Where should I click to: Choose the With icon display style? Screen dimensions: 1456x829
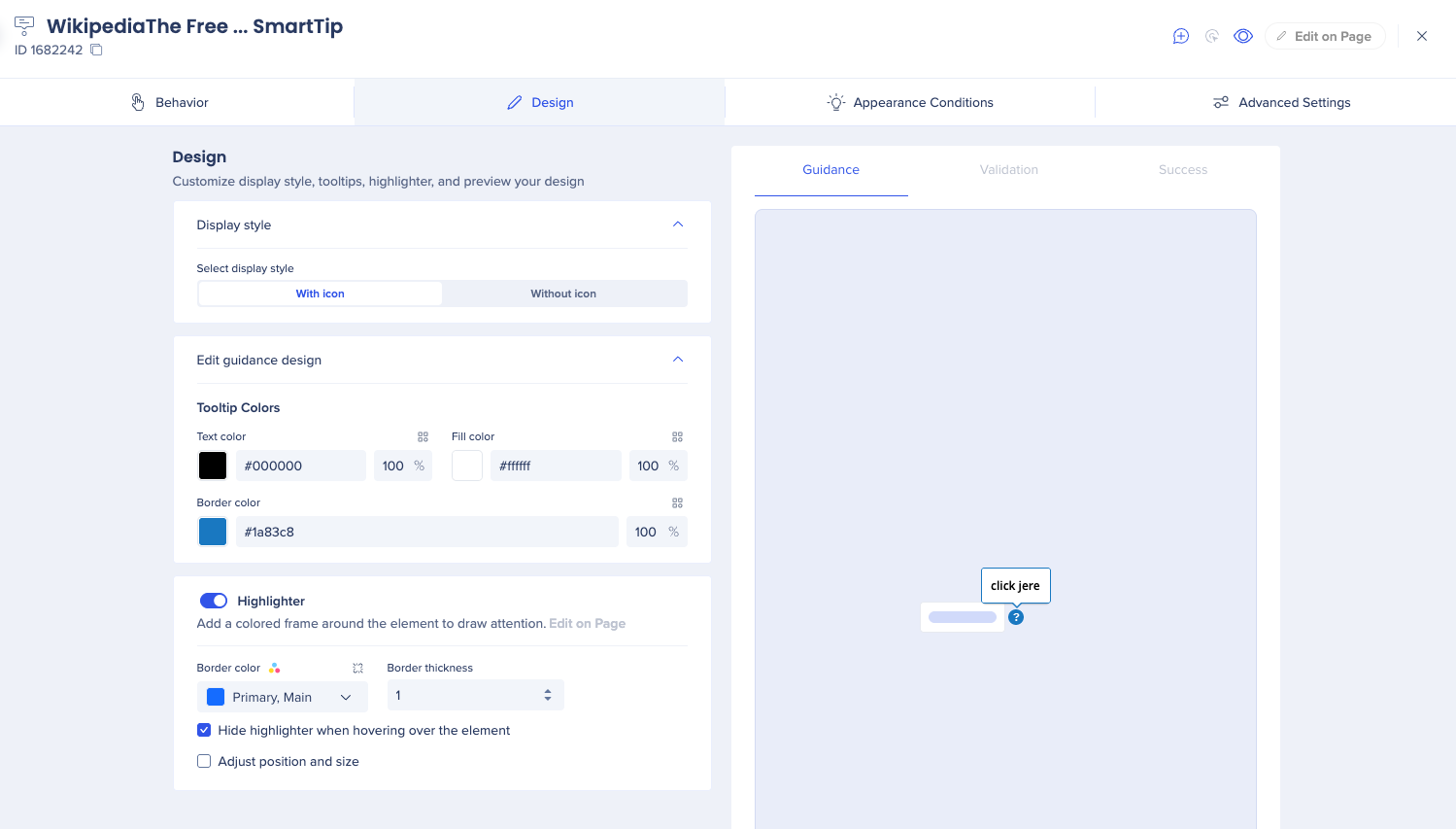click(321, 294)
